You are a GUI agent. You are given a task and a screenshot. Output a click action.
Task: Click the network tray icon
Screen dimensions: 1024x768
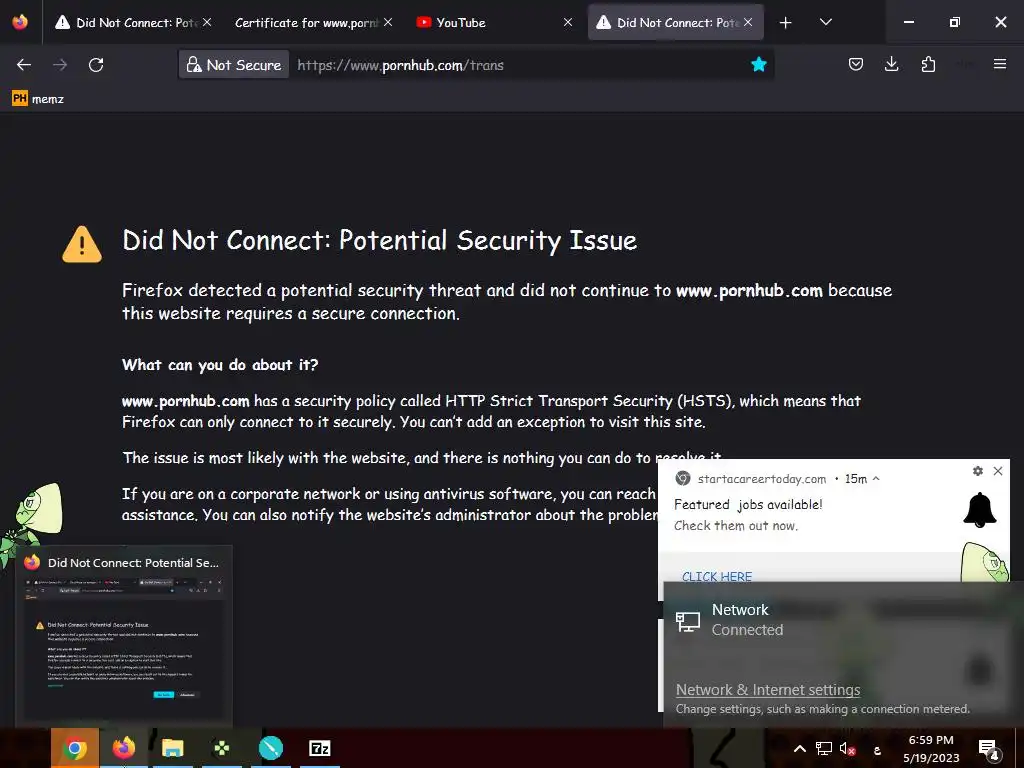[x=824, y=749]
